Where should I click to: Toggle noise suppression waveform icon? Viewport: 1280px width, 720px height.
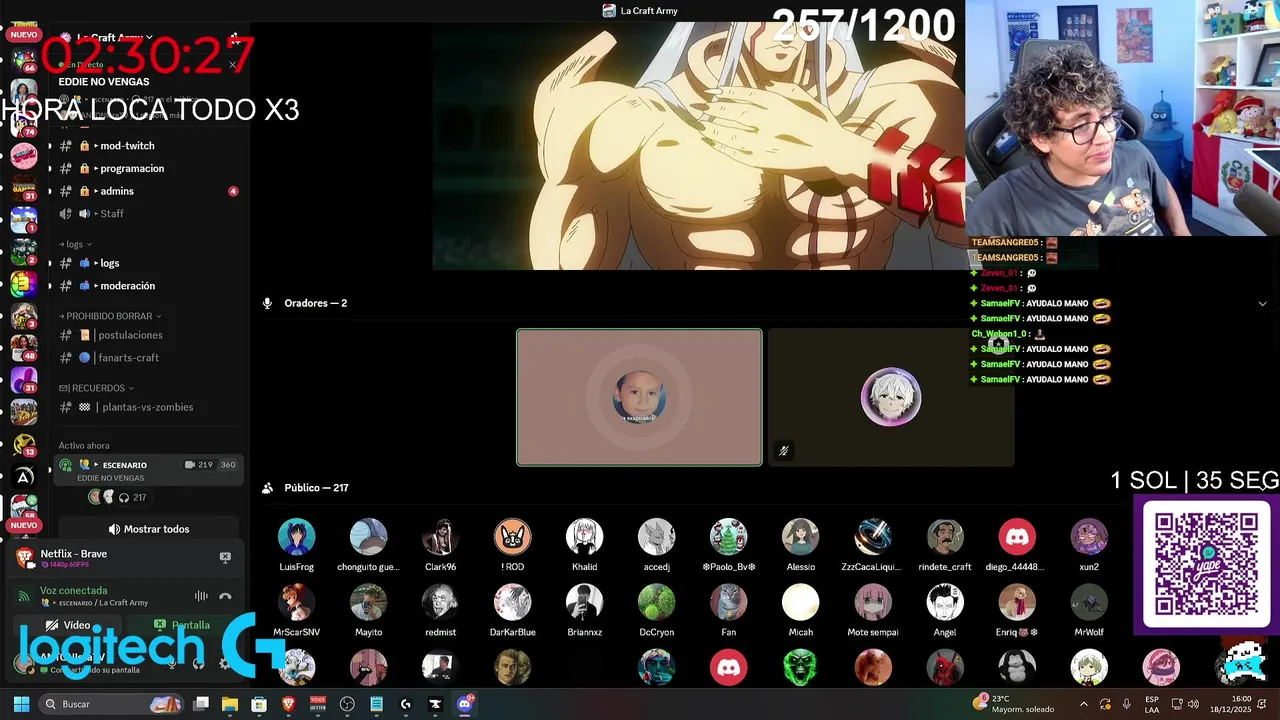(x=201, y=596)
